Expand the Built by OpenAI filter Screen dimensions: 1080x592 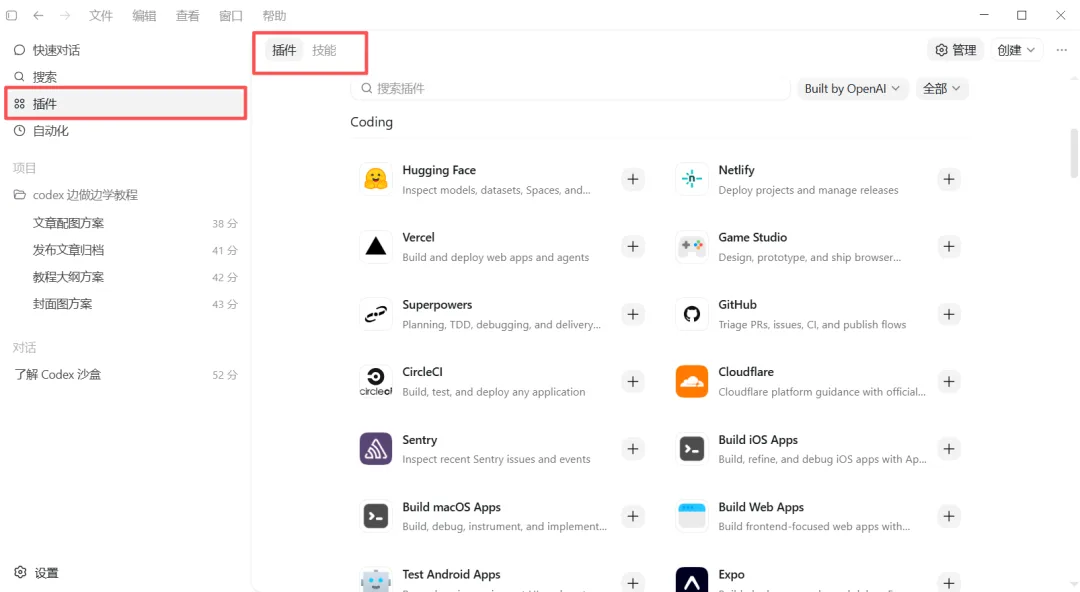coord(852,88)
